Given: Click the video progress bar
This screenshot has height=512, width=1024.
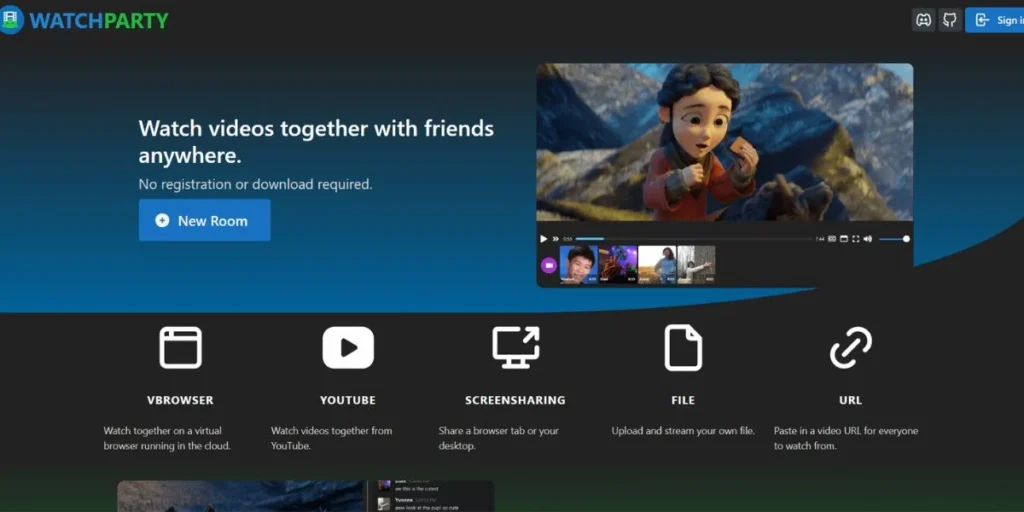Looking at the screenshot, I should (x=694, y=239).
